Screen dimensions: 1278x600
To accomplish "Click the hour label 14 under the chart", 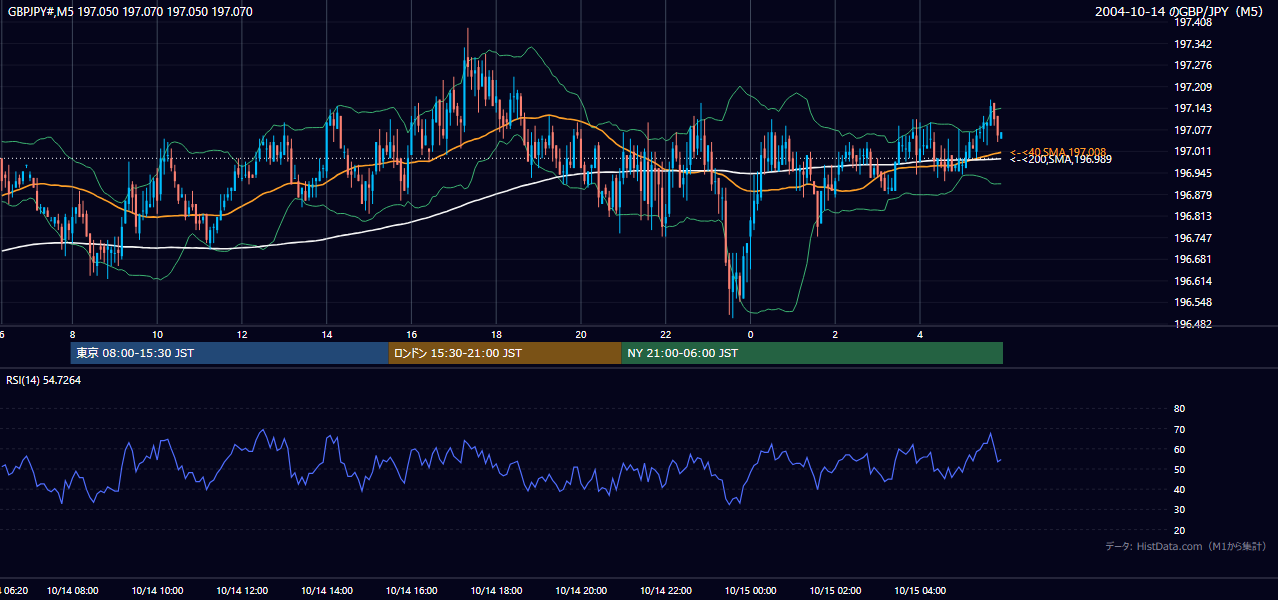I will (x=327, y=334).
